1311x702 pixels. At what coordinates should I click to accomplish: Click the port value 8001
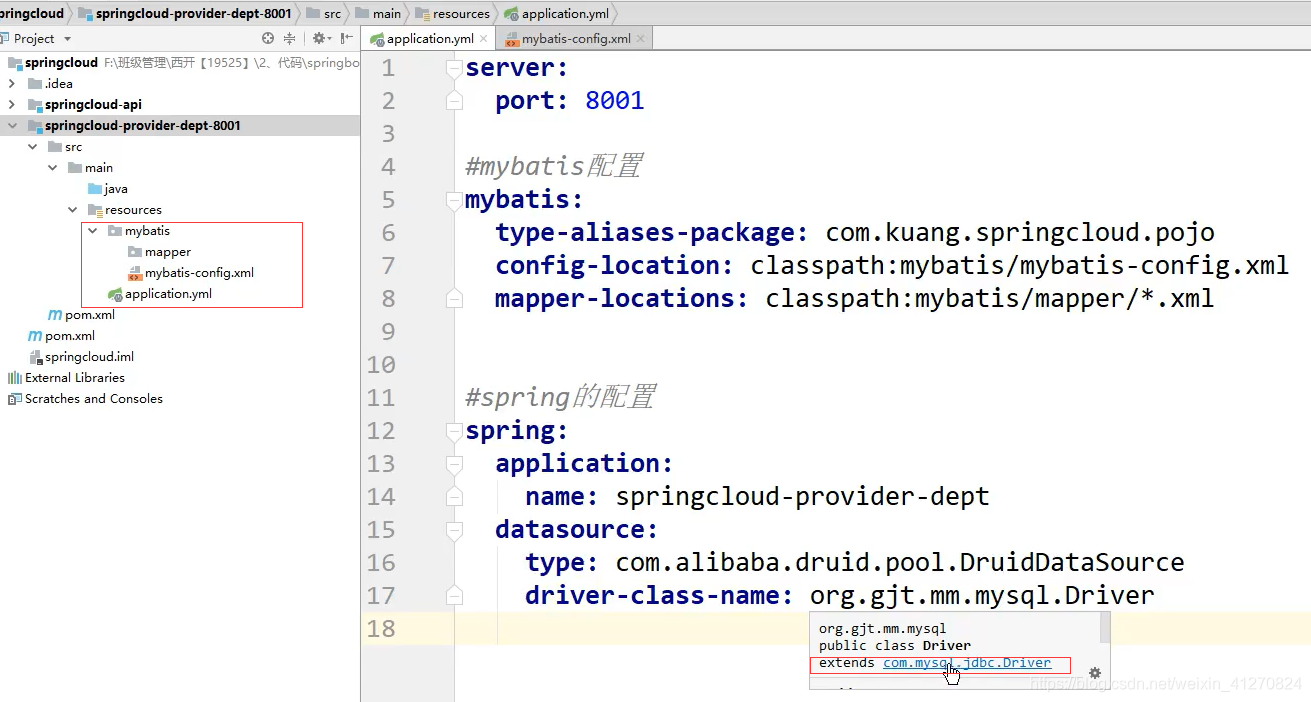pyautogui.click(x=615, y=101)
